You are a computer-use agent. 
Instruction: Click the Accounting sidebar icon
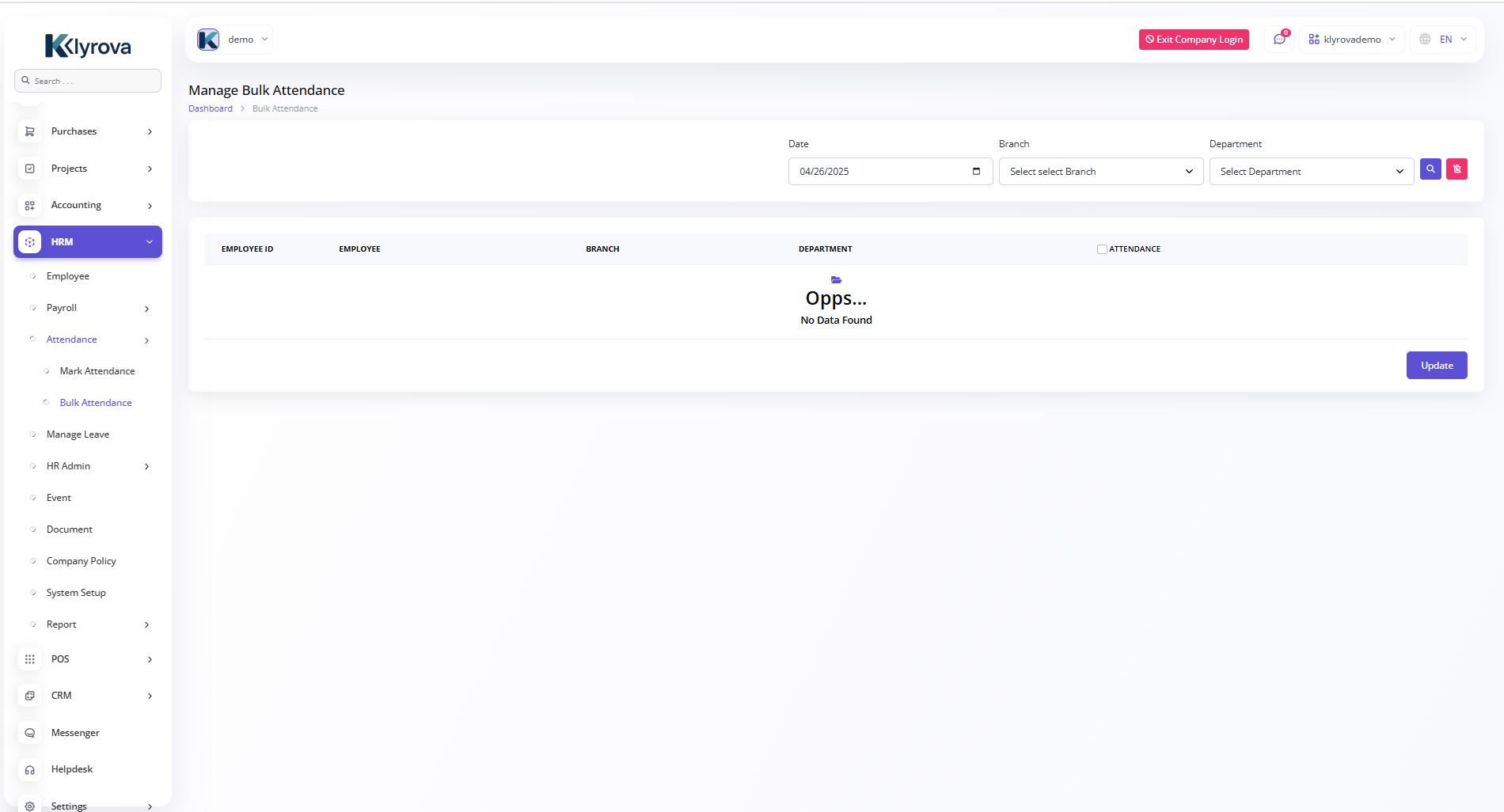[30, 206]
